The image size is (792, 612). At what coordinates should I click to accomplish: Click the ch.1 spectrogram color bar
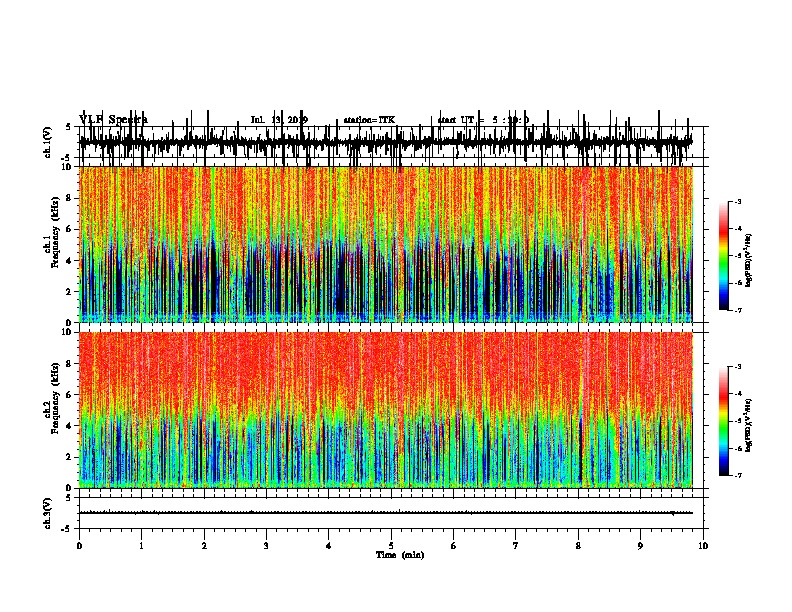(723, 256)
